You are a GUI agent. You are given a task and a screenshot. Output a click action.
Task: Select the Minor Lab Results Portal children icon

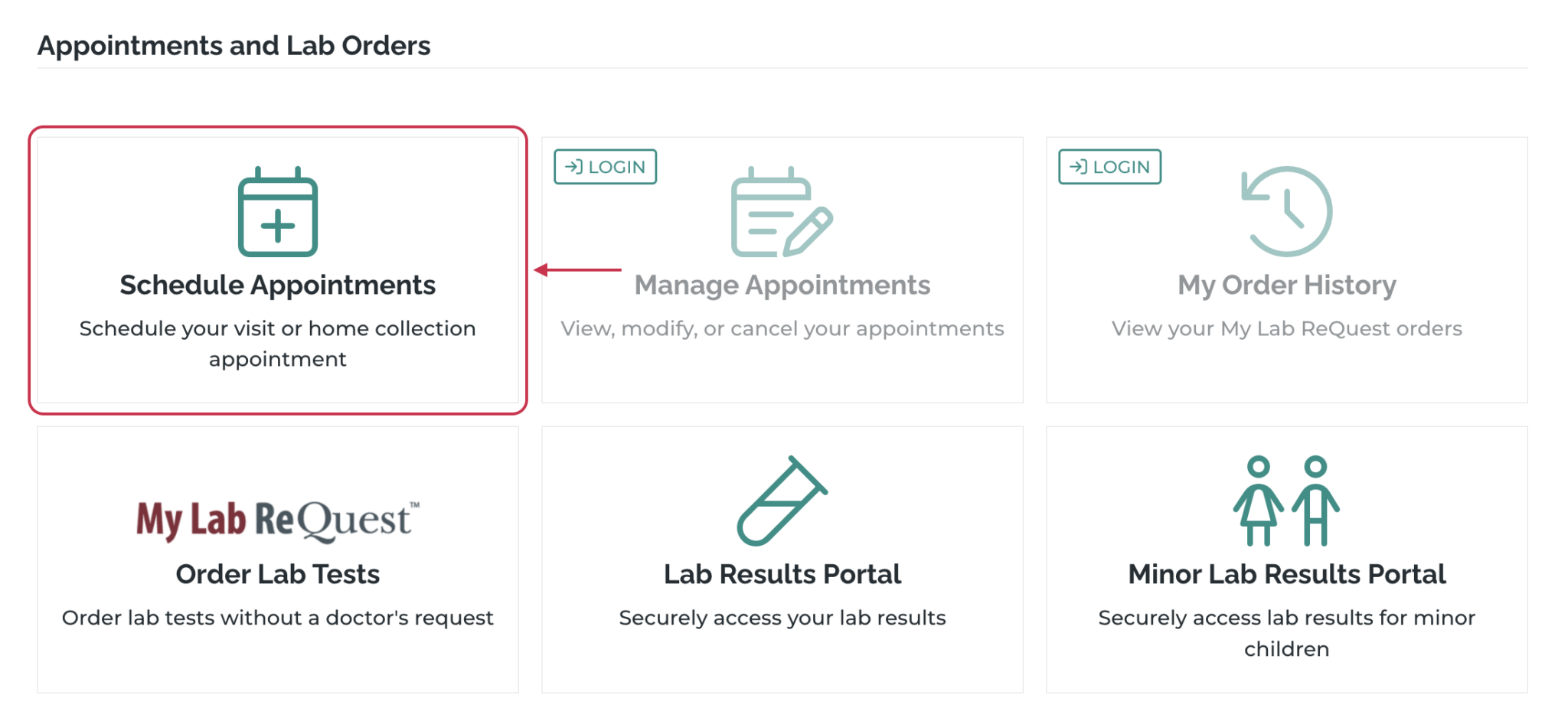point(1286,501)
